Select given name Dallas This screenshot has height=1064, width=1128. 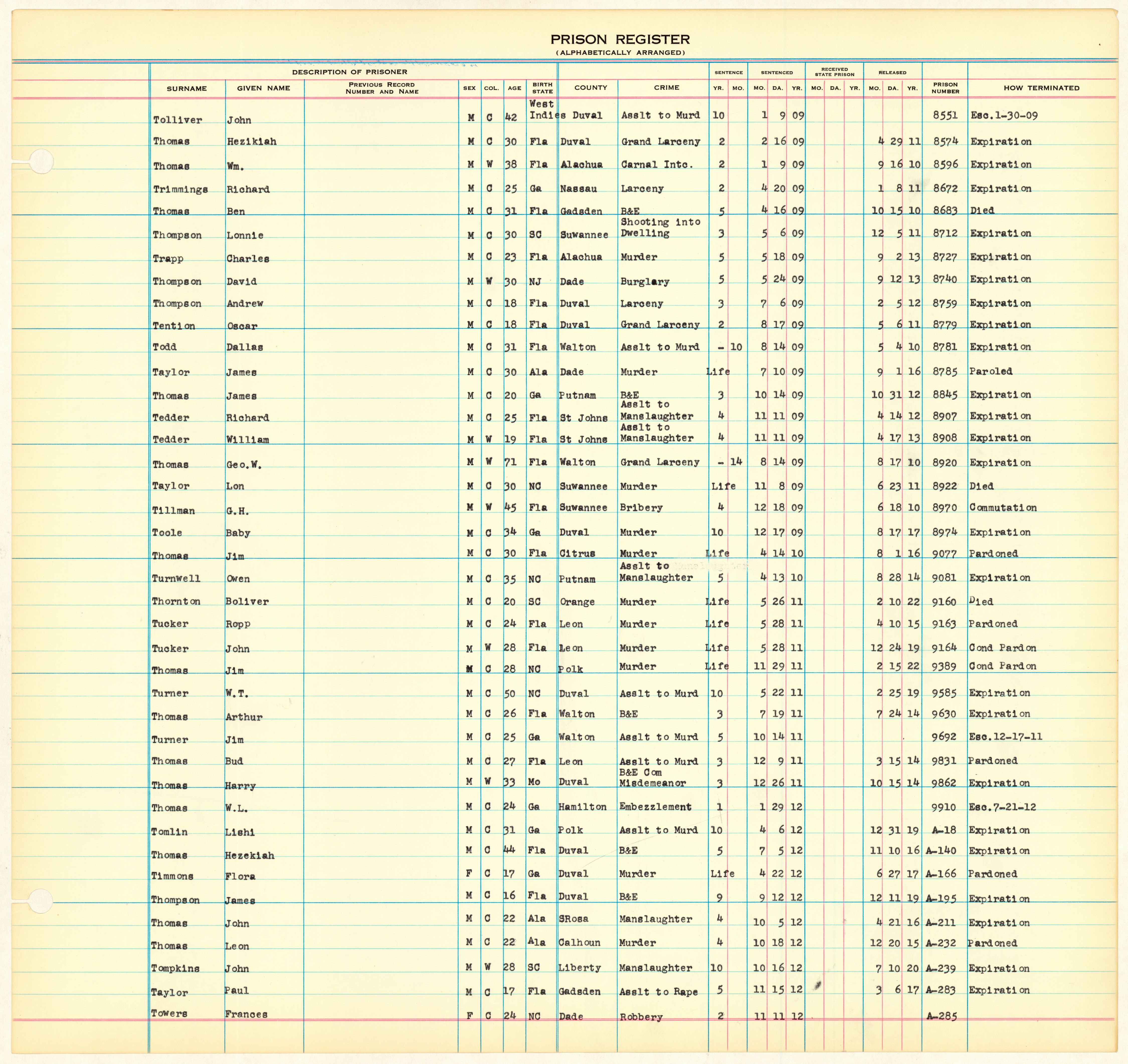(x=245, y=347)
